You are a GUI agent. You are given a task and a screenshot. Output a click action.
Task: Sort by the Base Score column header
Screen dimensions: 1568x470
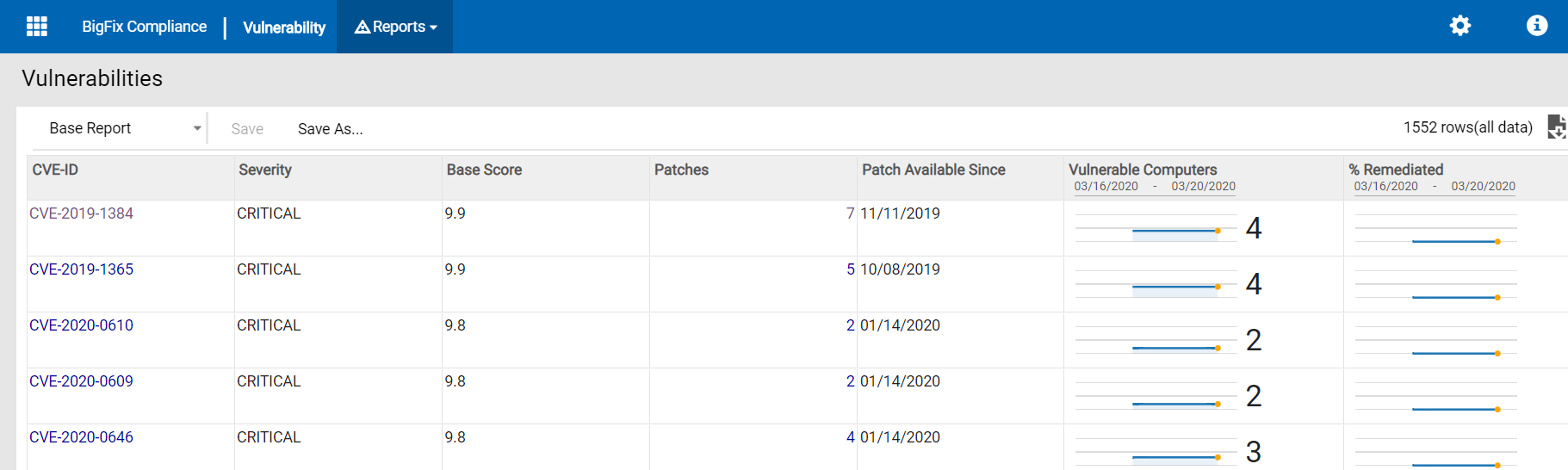pos(484,170)
